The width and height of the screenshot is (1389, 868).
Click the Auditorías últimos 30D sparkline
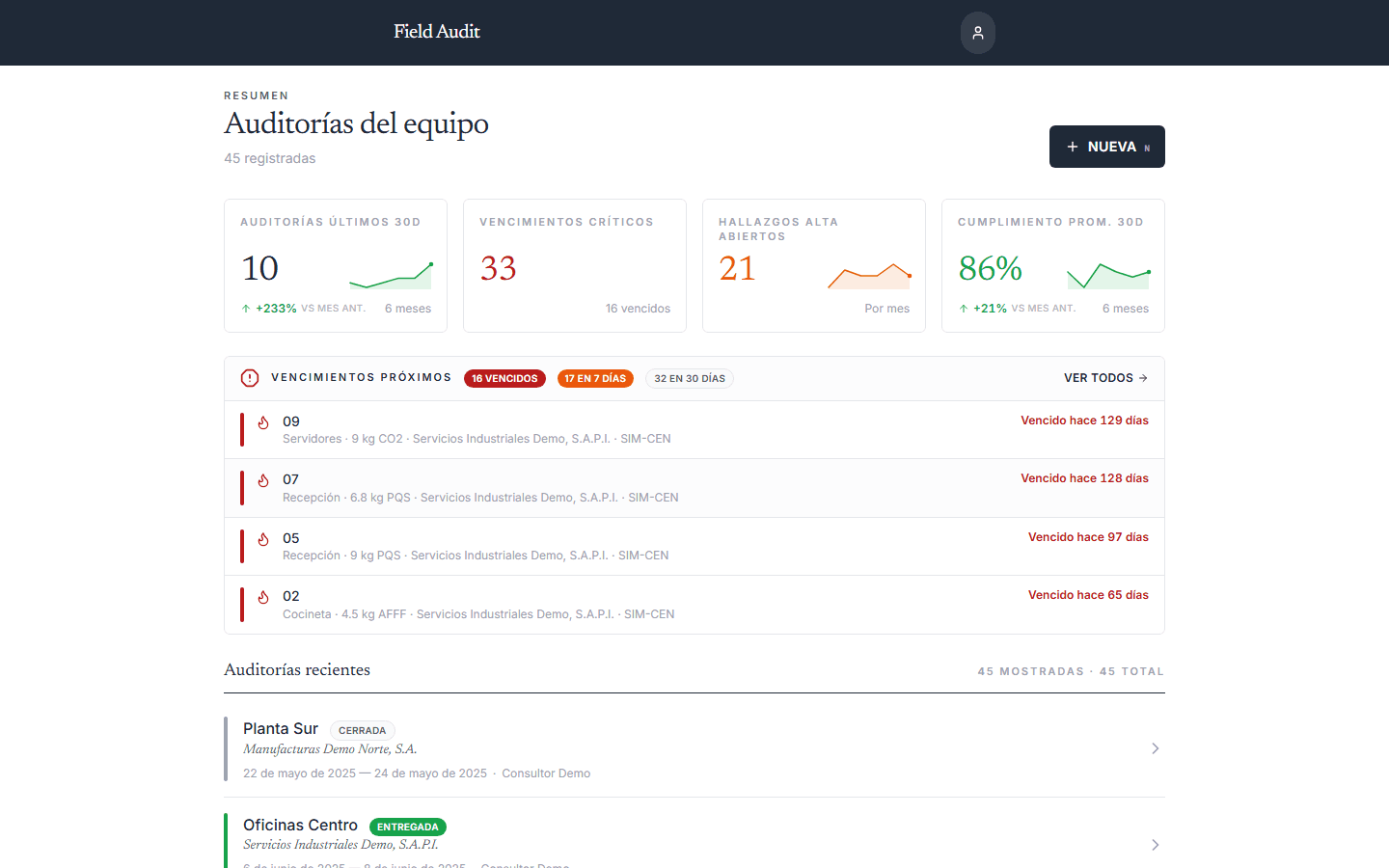pos(391,276)
